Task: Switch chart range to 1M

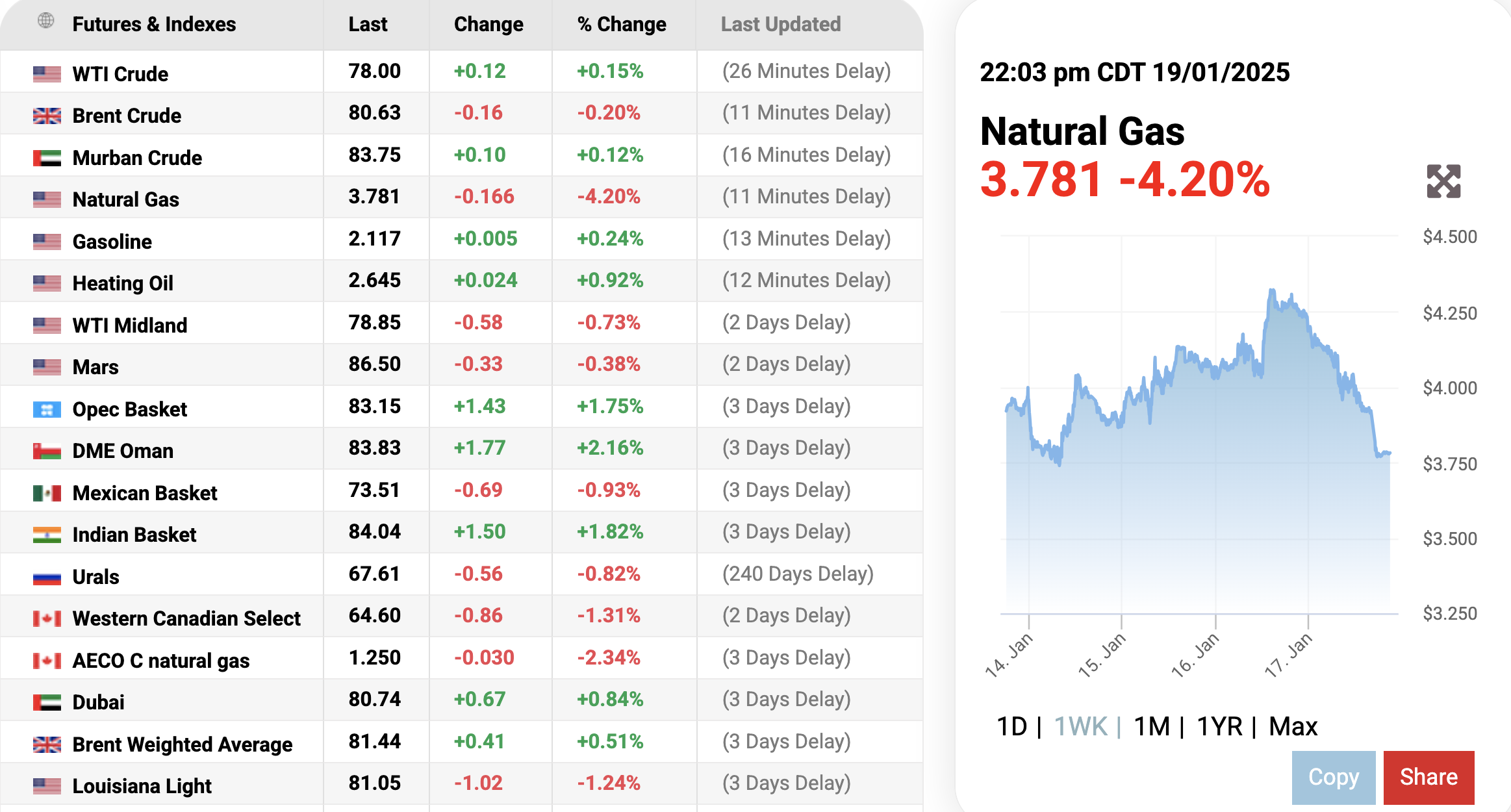Action: (1151, 726)
